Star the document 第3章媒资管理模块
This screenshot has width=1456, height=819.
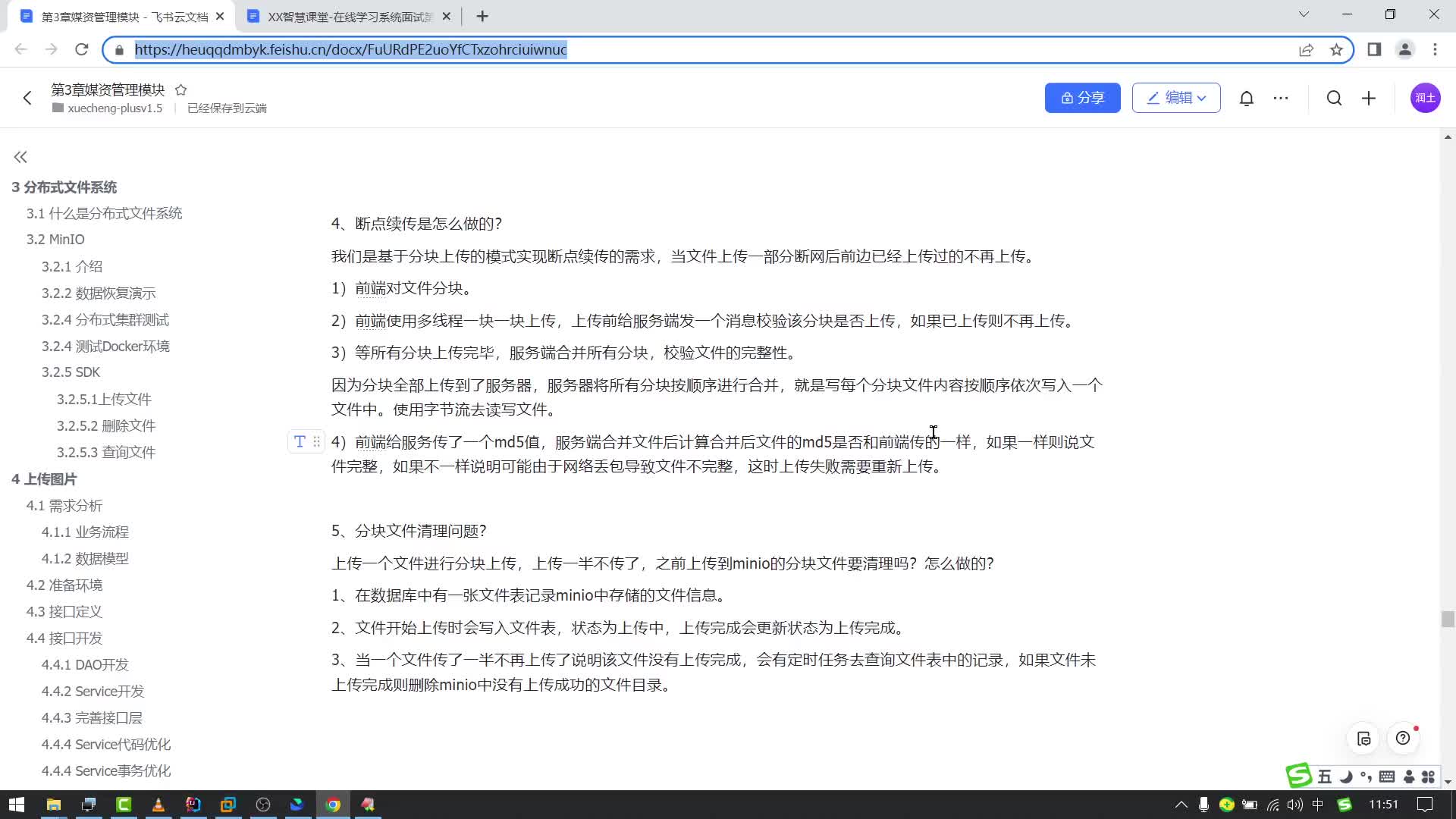pos(180,89)
